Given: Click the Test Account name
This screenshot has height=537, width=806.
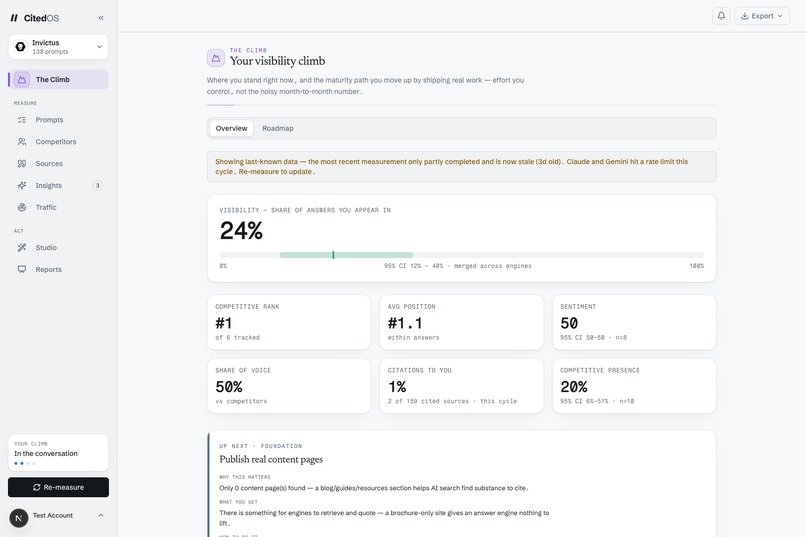Looking at the screenshot, I should 52,515.
